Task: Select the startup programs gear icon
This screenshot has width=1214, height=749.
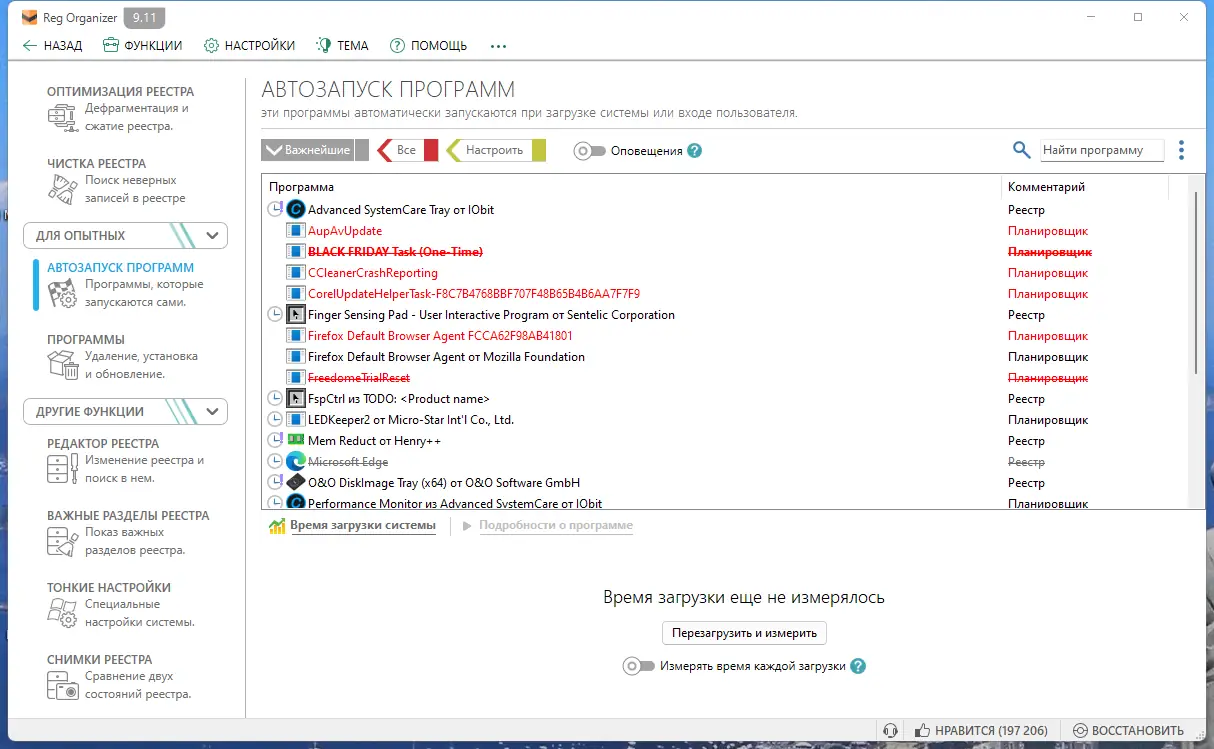Action: click(63, 294)
